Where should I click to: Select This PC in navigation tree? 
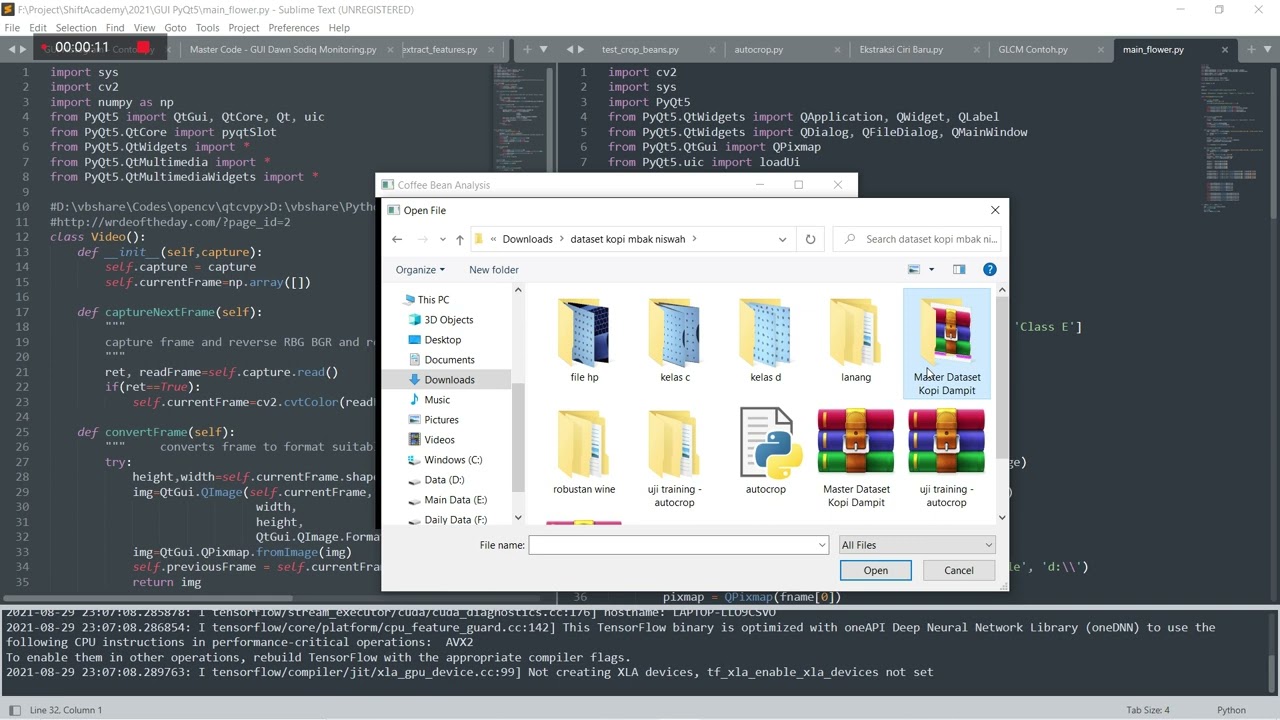pyautogui.click(x=433, y=300)
